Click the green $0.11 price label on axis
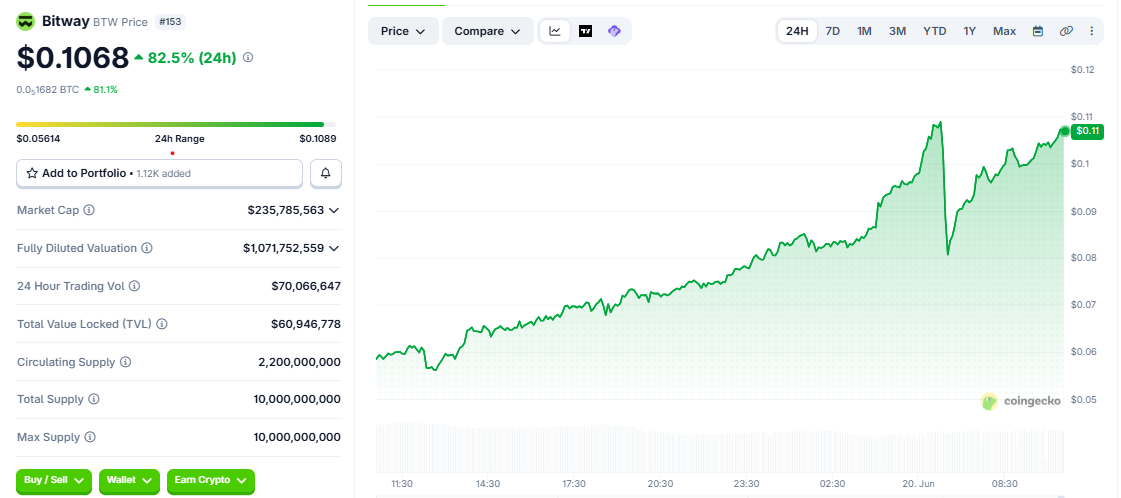This screenshot has height=498, width=1121. click(1087, 131)
